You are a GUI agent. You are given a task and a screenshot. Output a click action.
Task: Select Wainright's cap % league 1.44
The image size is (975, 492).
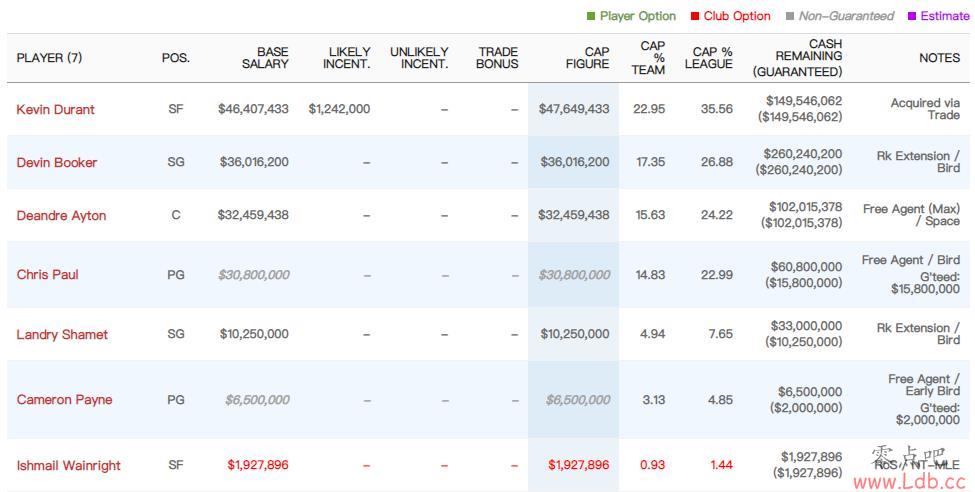721,465
